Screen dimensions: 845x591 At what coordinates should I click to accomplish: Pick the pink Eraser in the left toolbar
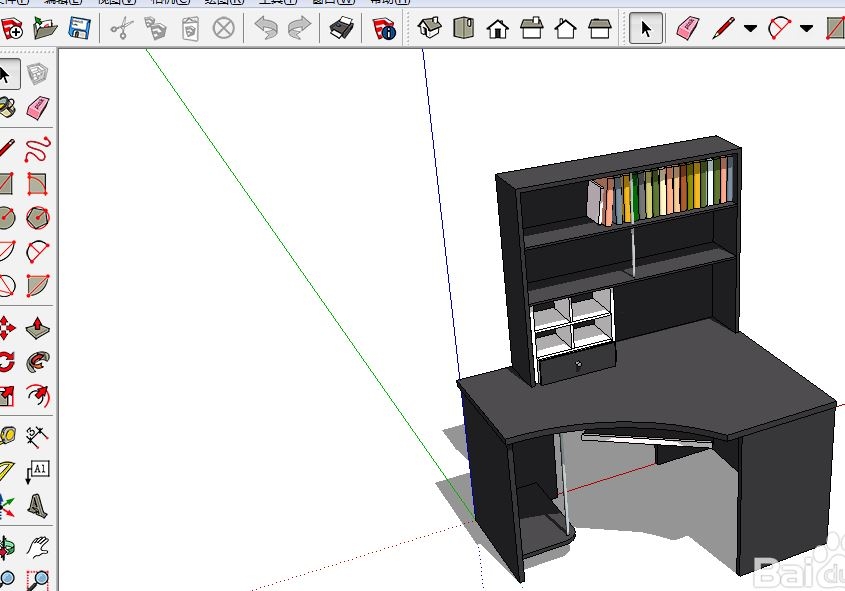click(x=37, y=108)
